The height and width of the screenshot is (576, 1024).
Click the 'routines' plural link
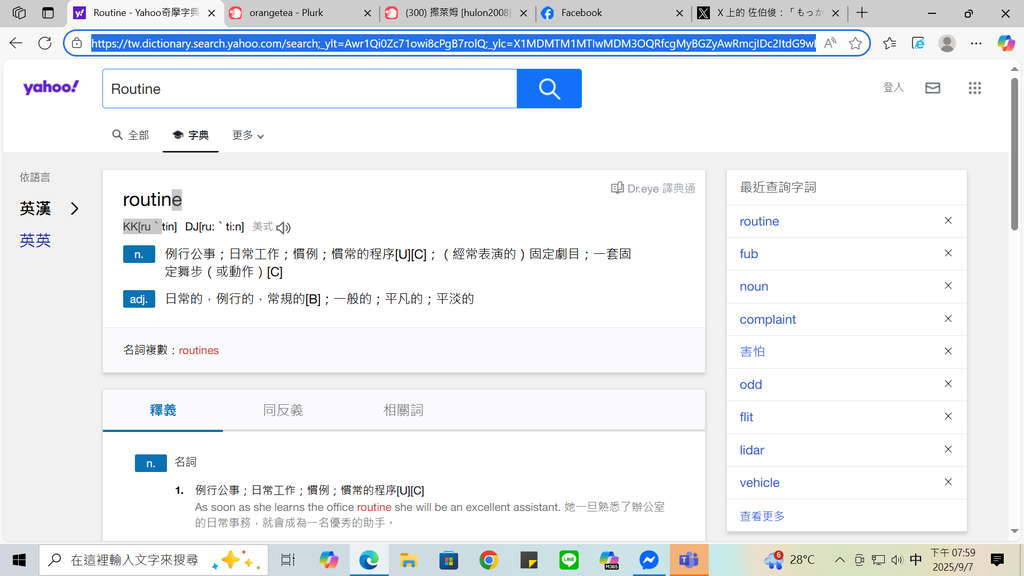(x=198, y=350)
